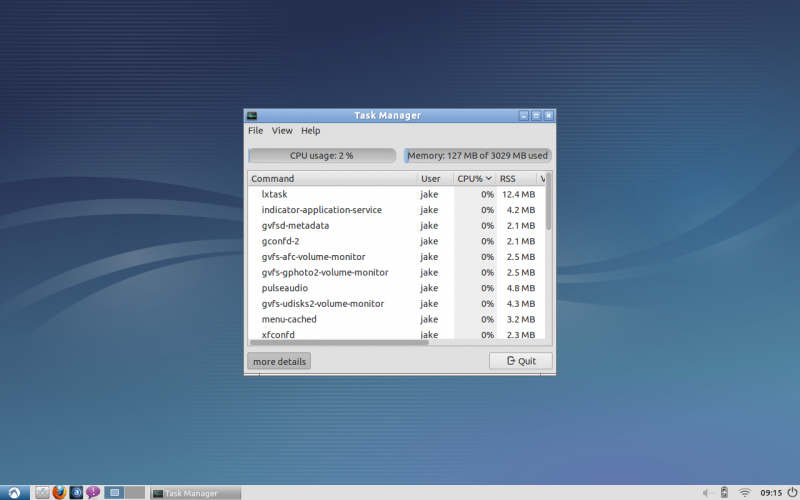Select gvfs-gphoto2-volume-monitor process
800x500 pixels.
click(x=396, y=272)
